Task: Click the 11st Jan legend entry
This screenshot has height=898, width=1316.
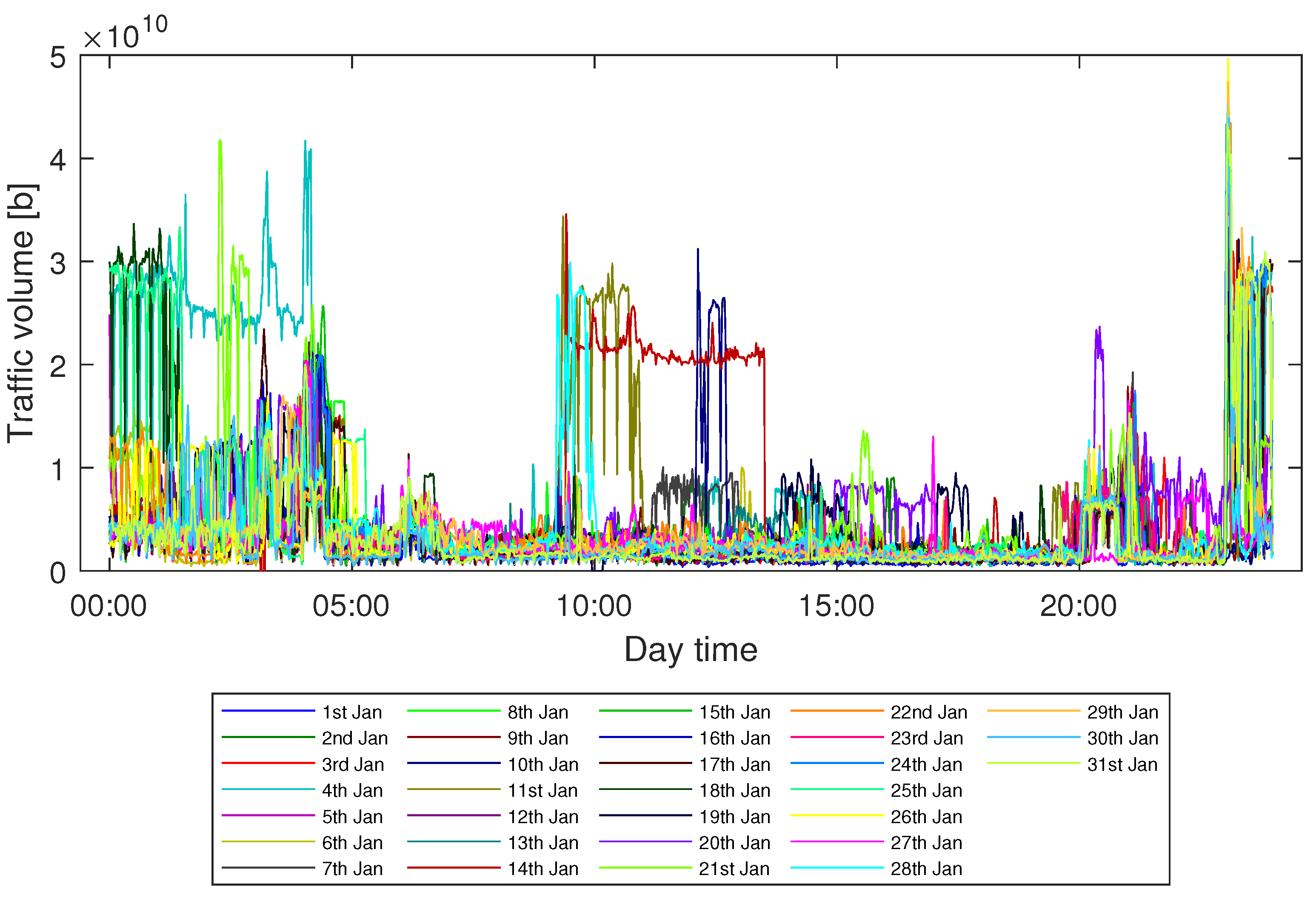Action: click(542, 790)
